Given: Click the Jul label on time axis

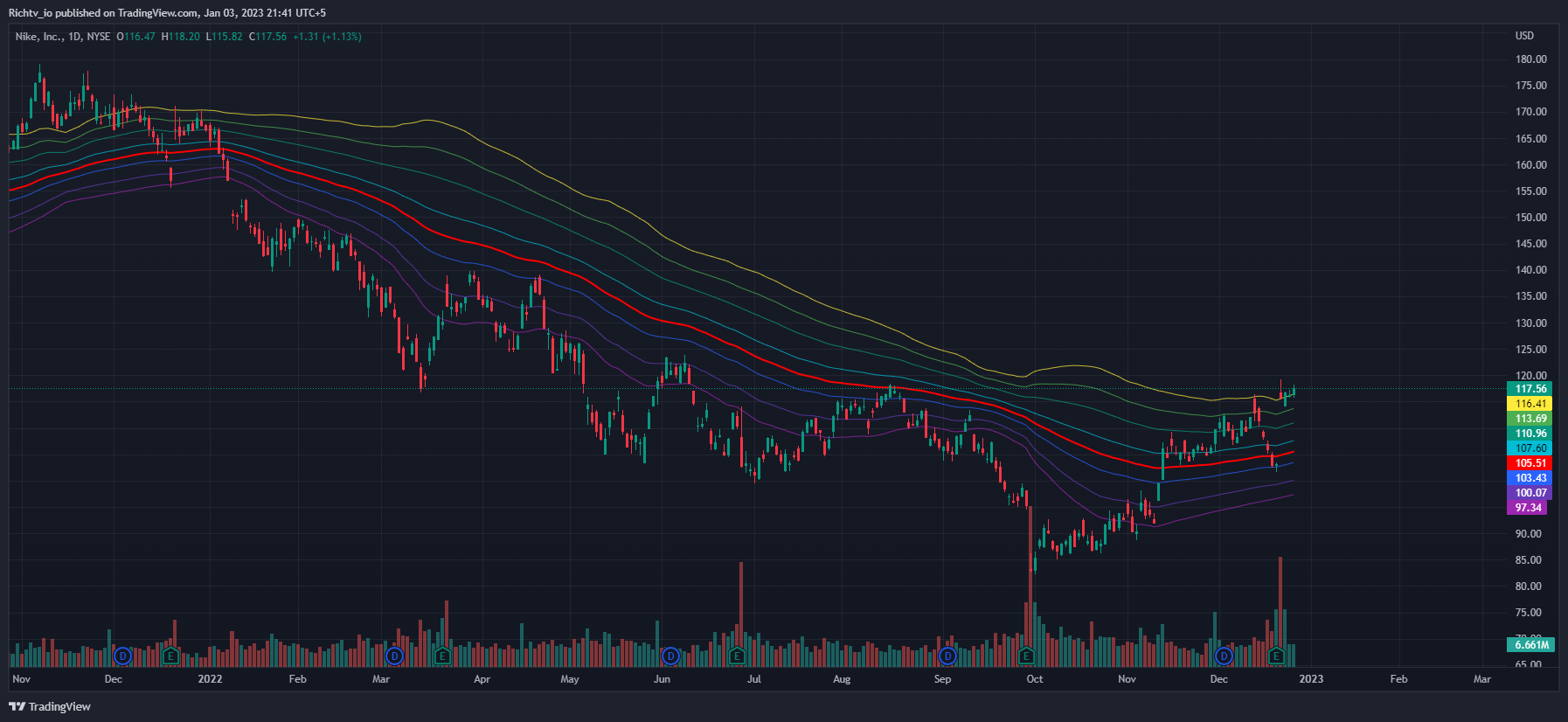Looking at the screenshot, I should coord(754,679).
